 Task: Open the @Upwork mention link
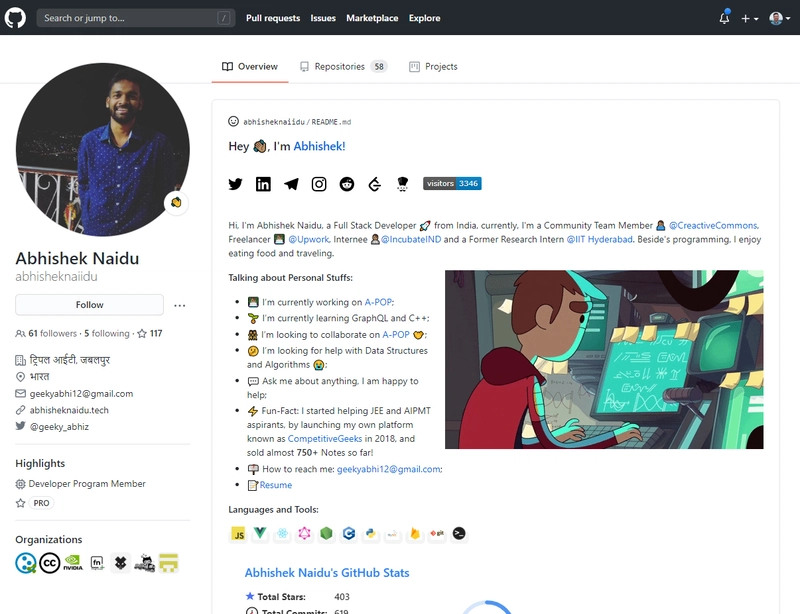[309, 239]
